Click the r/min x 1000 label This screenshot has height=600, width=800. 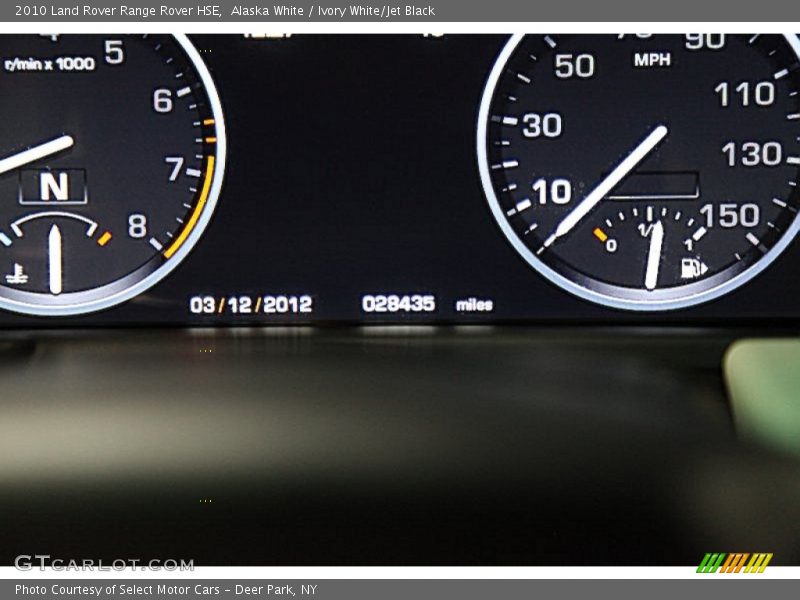[x=49, y=64]
